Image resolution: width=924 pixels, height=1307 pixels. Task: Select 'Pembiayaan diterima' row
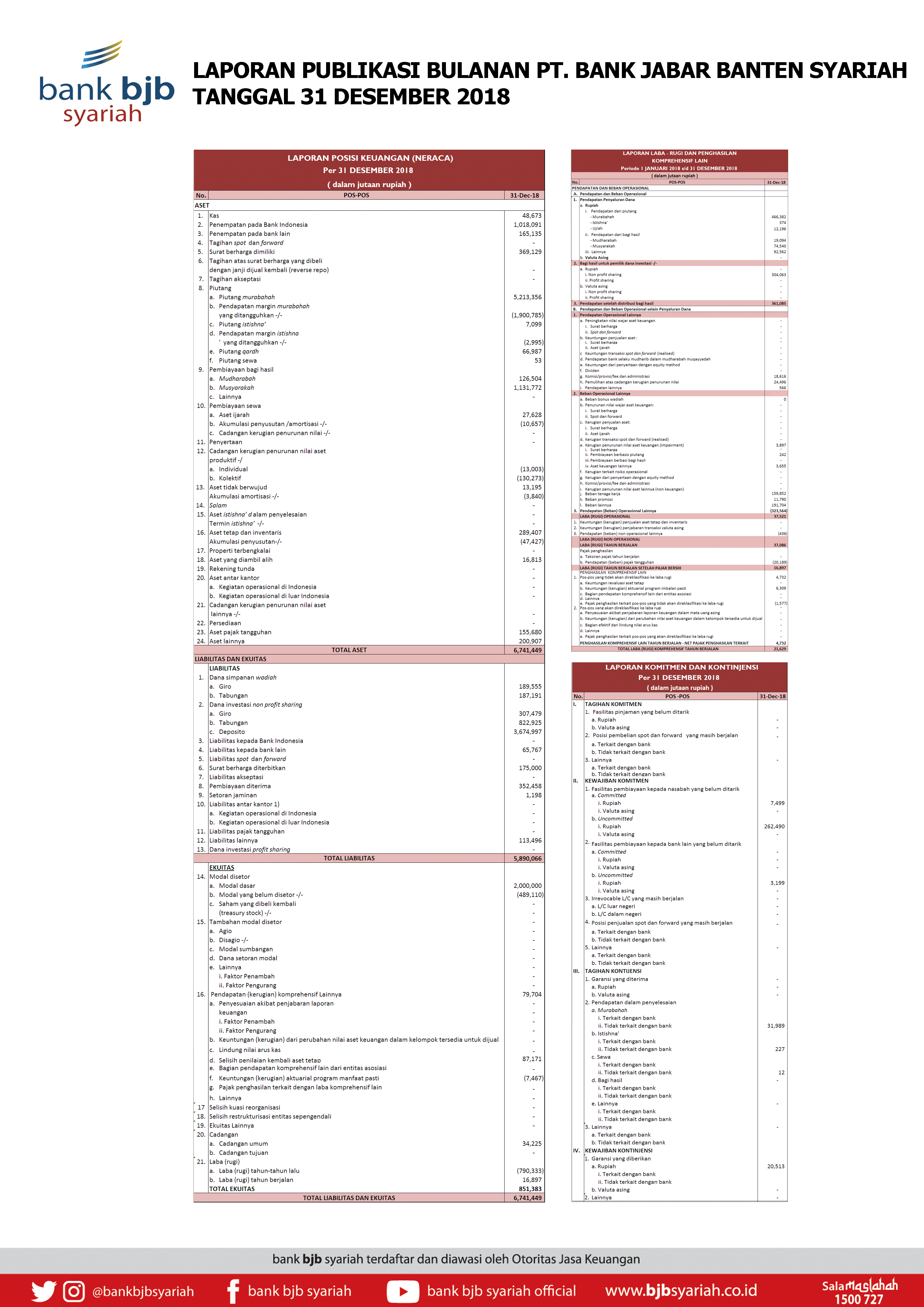369,786
